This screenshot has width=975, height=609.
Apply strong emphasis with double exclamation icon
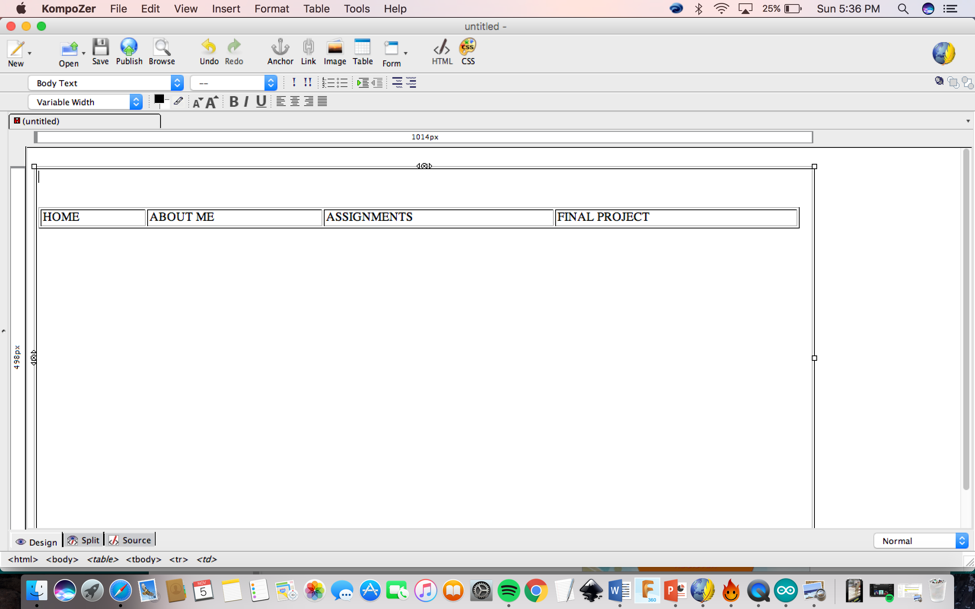(307, 83)
